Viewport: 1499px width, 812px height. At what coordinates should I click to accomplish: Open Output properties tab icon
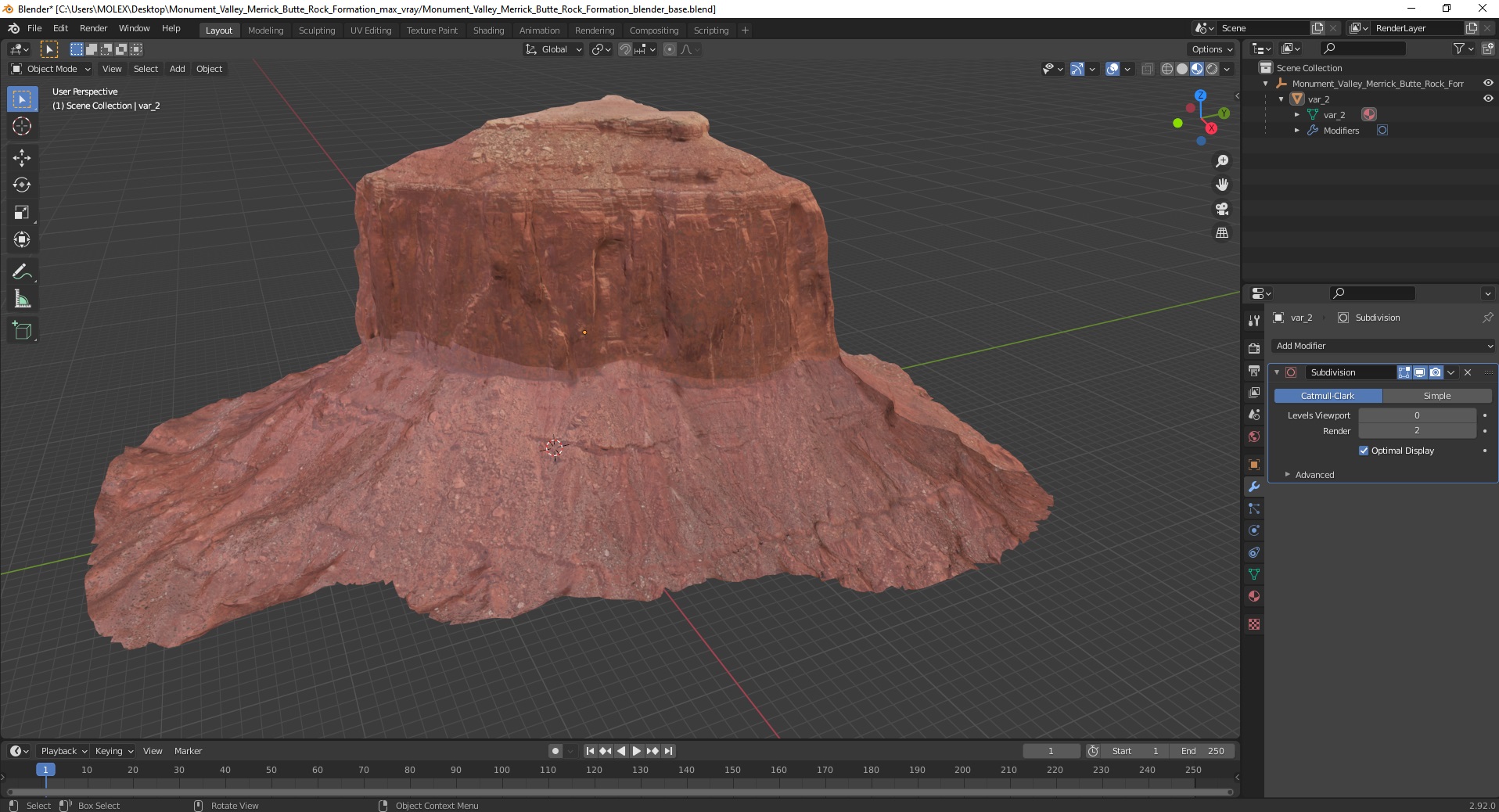1254,370
